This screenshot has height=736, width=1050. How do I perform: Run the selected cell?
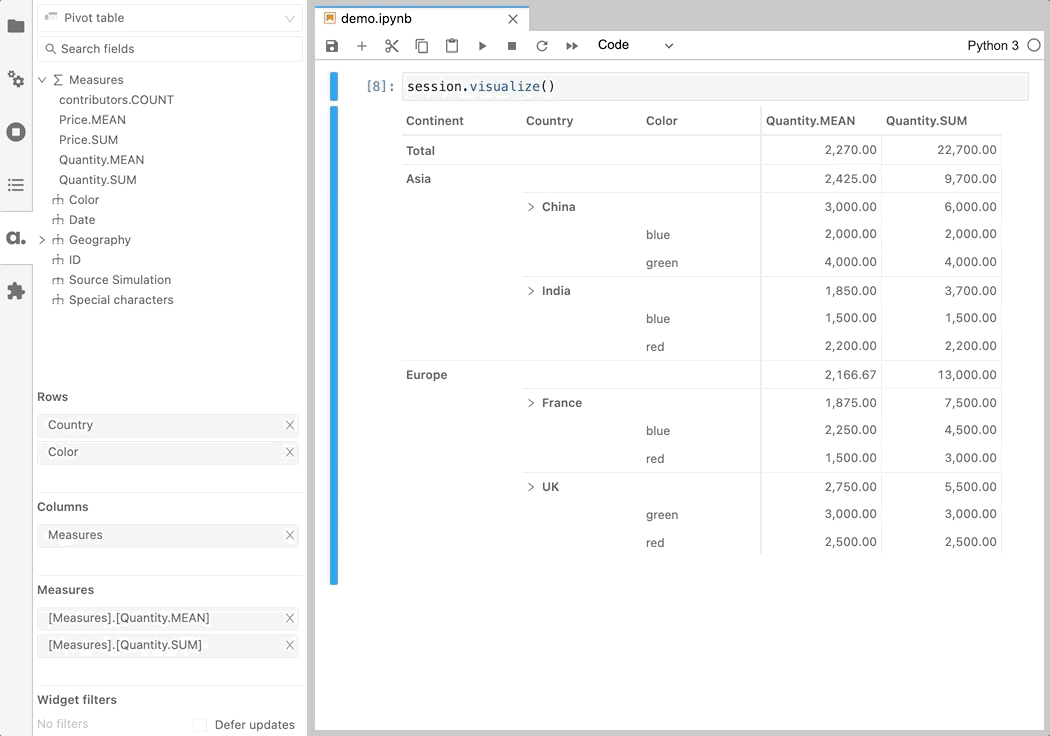point(482,46)
